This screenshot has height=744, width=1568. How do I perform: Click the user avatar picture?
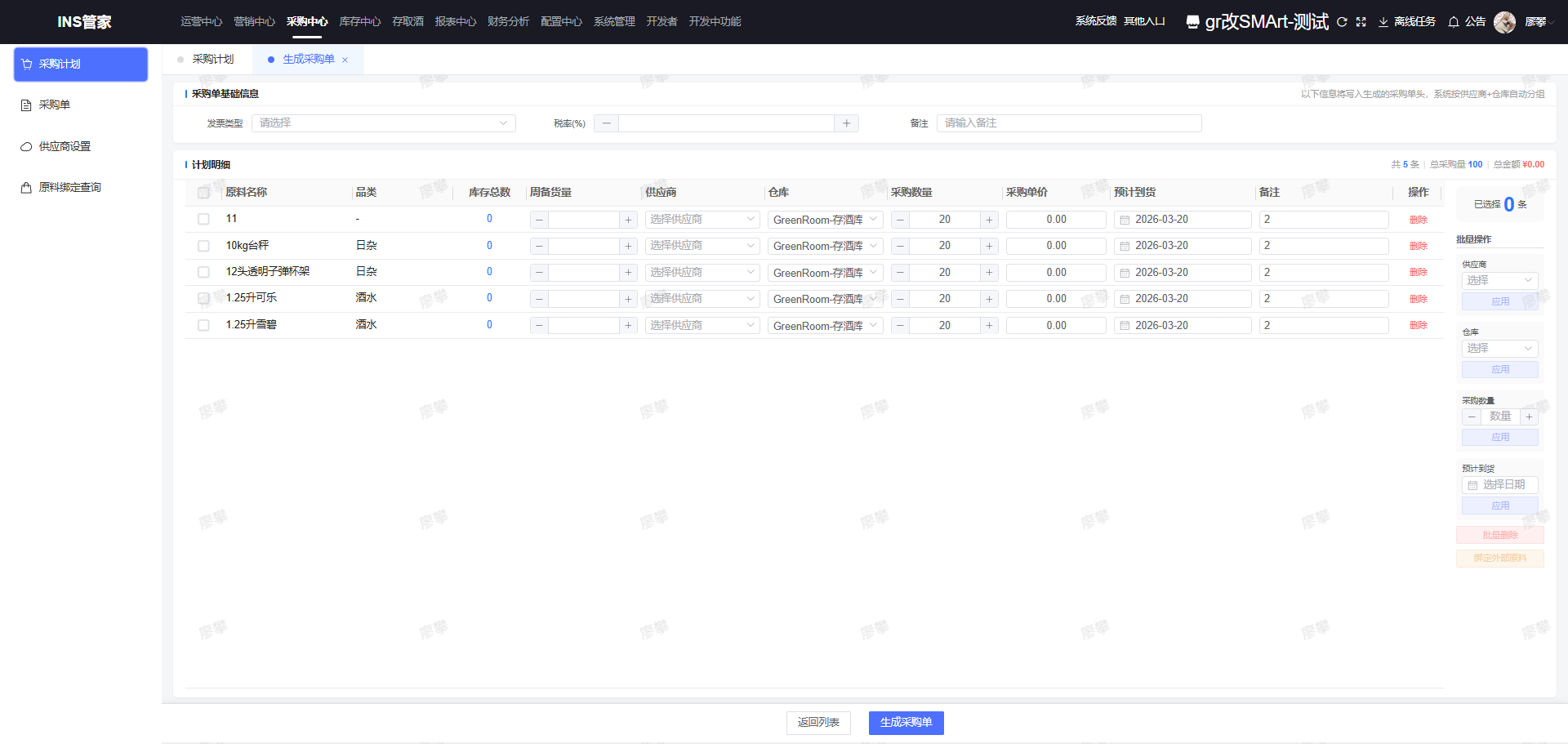click(x=1504, y=22)
